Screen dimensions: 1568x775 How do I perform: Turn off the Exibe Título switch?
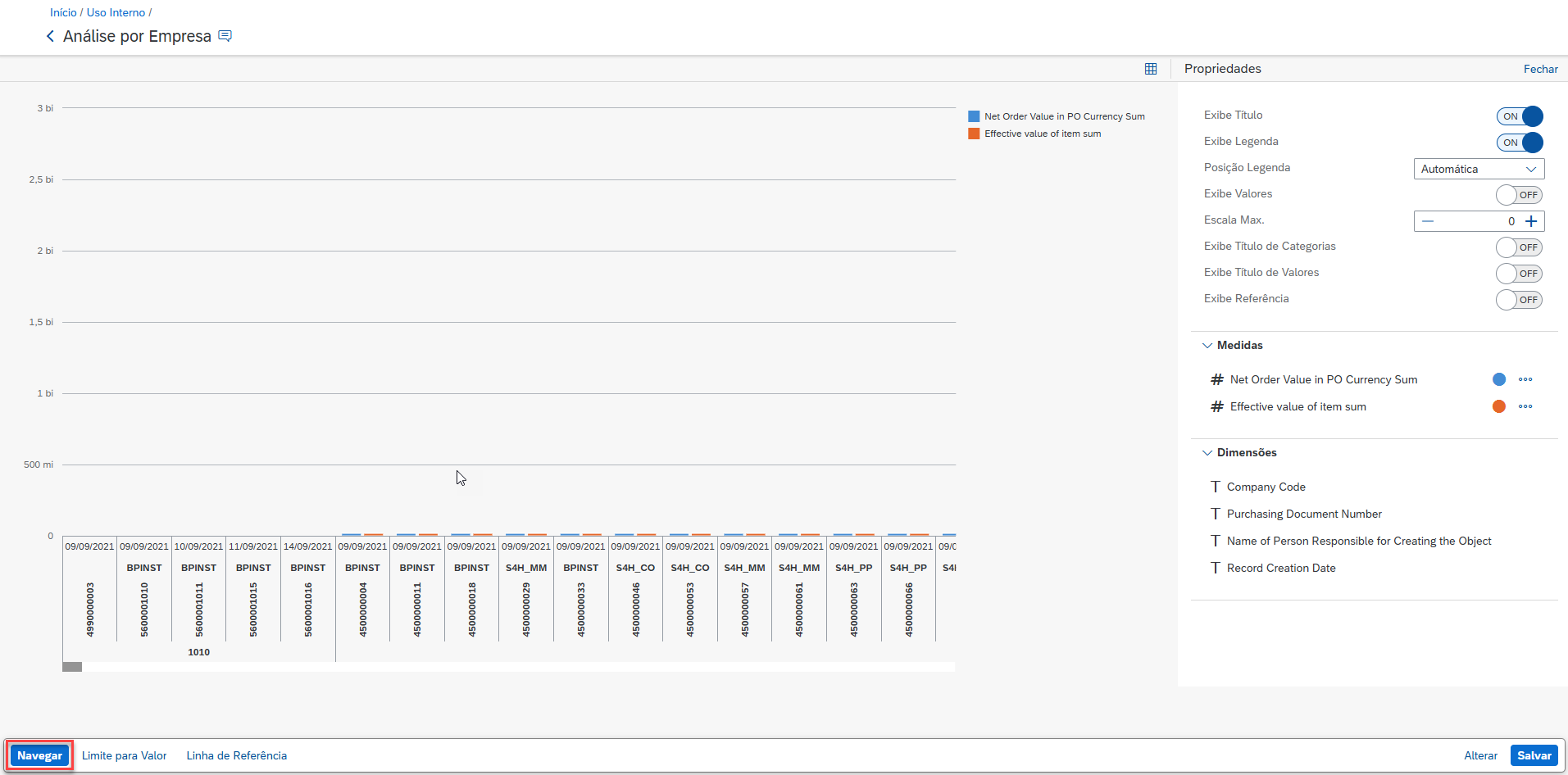(1519, 116)
